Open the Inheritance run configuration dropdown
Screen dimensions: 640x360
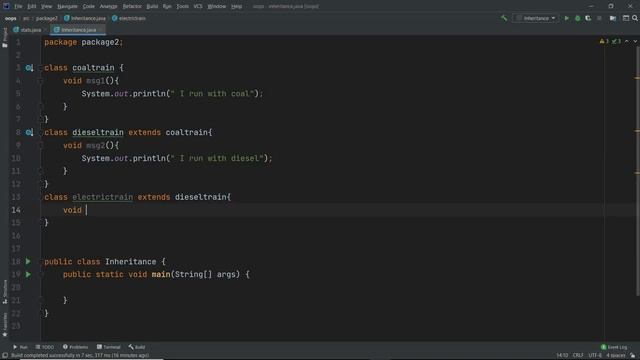pos(536,18)
